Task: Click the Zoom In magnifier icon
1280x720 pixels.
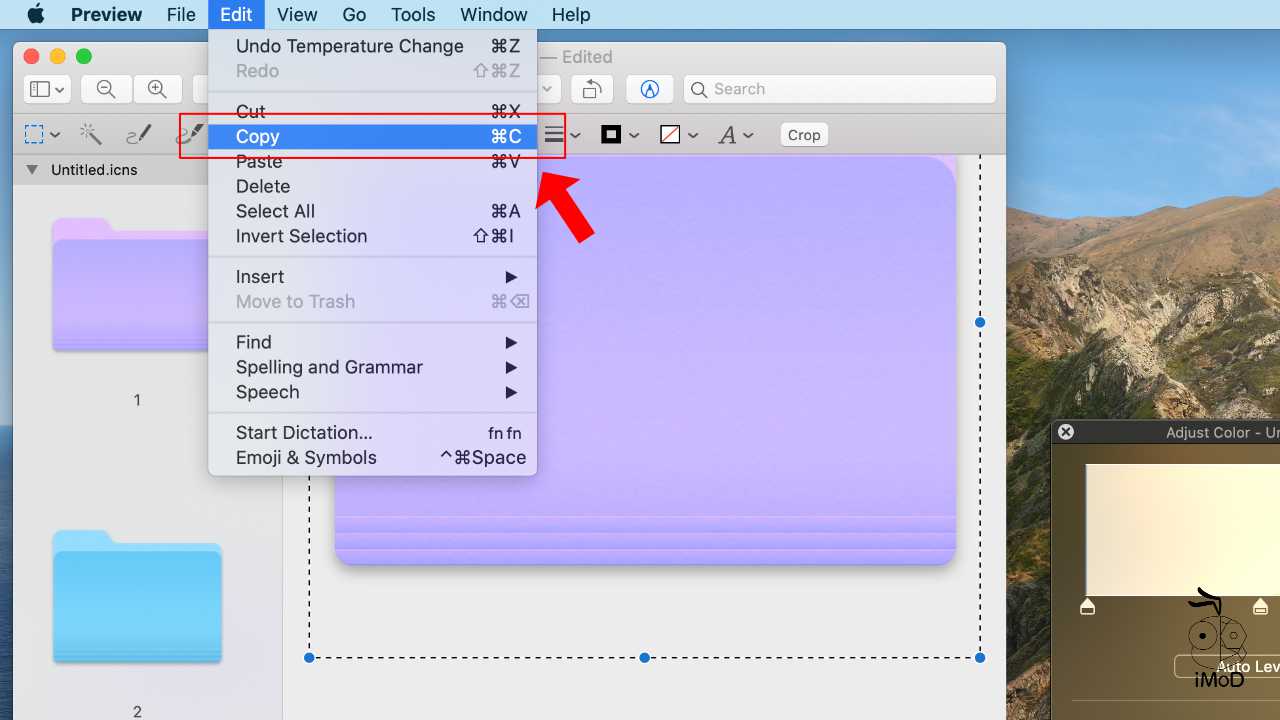Action: coord(157,89)
